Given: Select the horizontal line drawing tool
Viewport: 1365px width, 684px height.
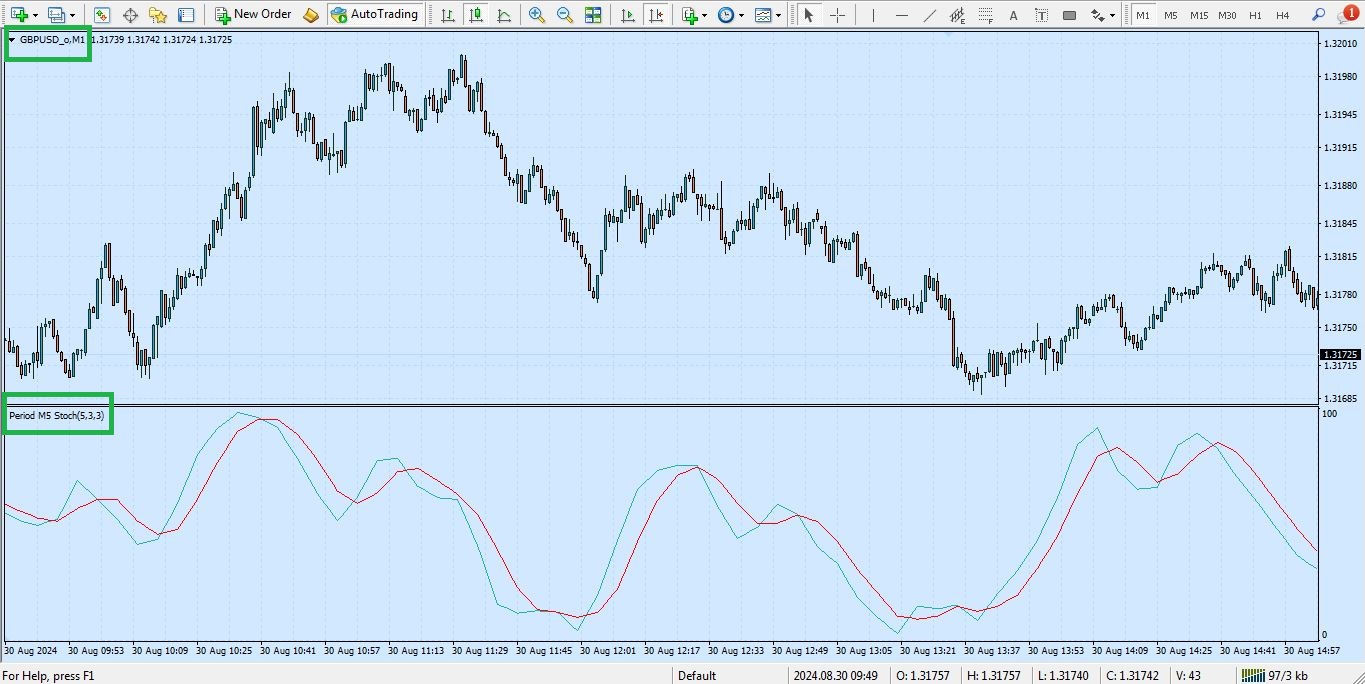Looking at the screenshot, I should (902, 15).
